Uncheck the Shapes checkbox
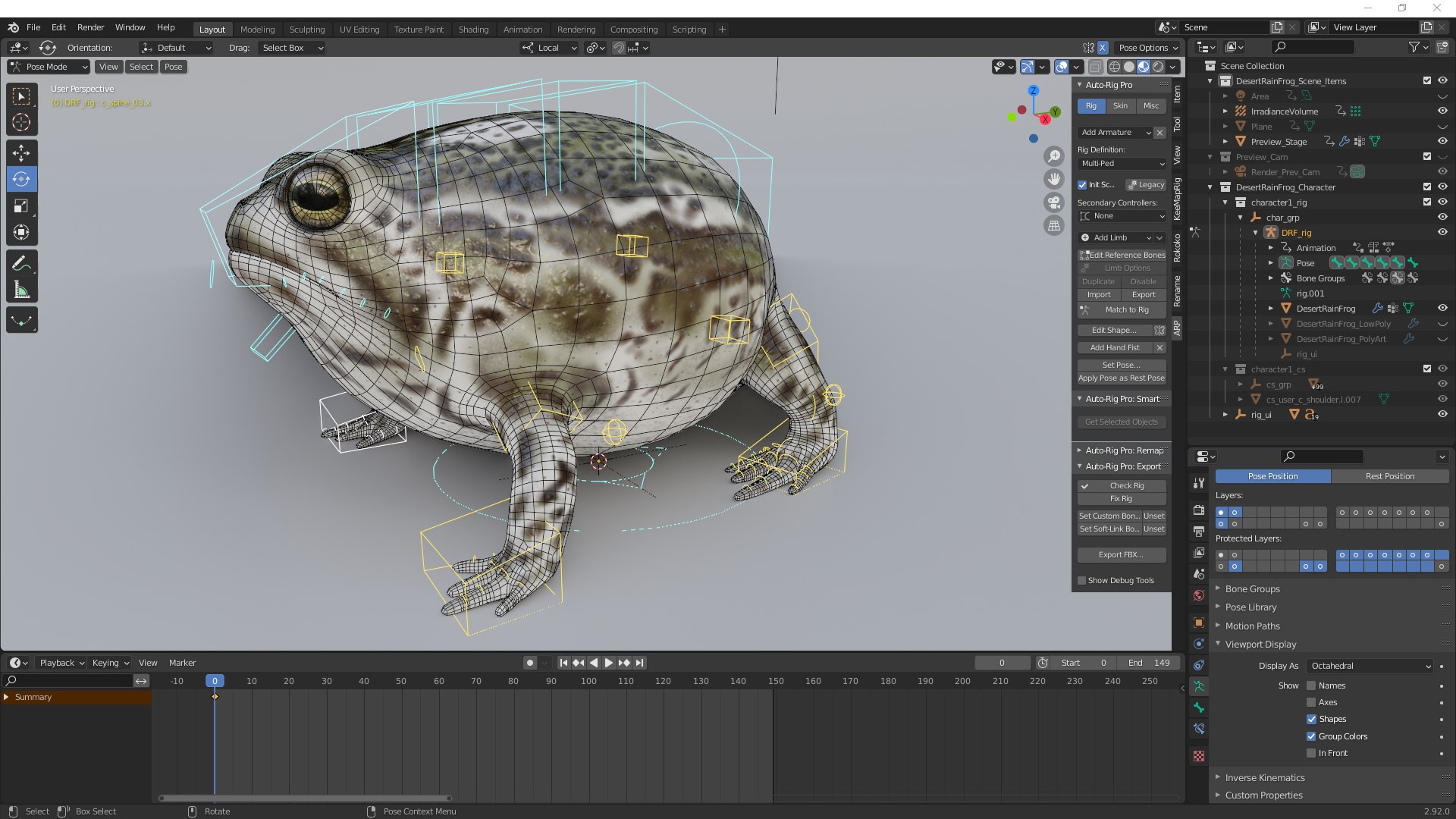This screenshot has width=1456, height=819. click(1311, 719)
